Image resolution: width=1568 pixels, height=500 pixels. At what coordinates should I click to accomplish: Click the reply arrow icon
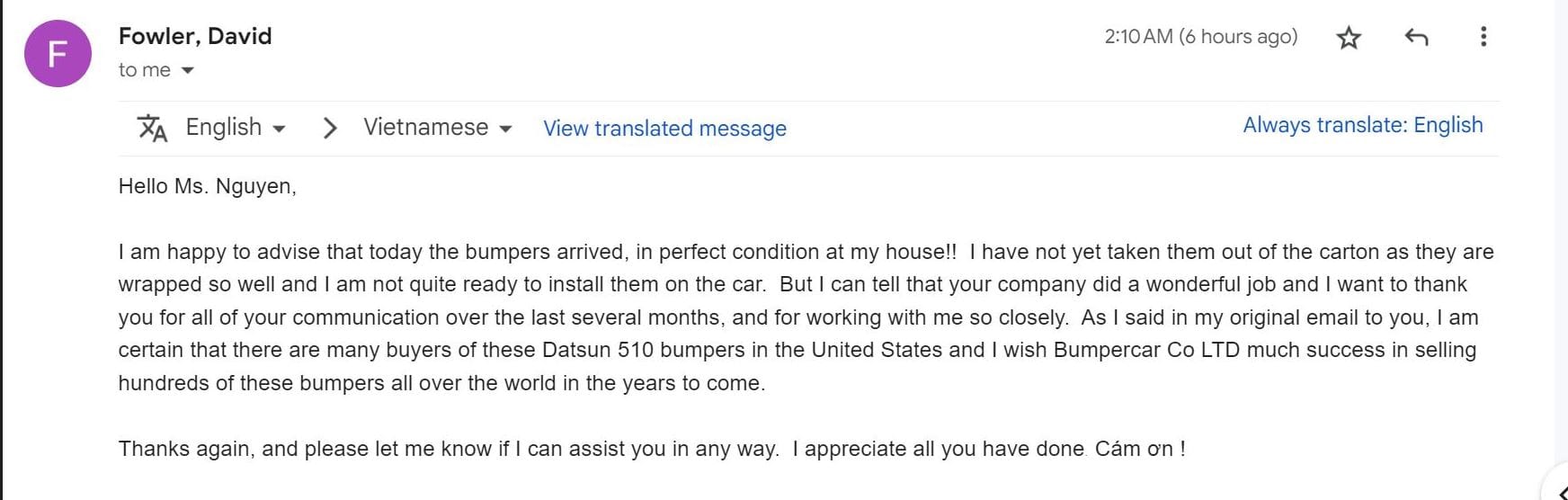click(x=1416, y=37)
